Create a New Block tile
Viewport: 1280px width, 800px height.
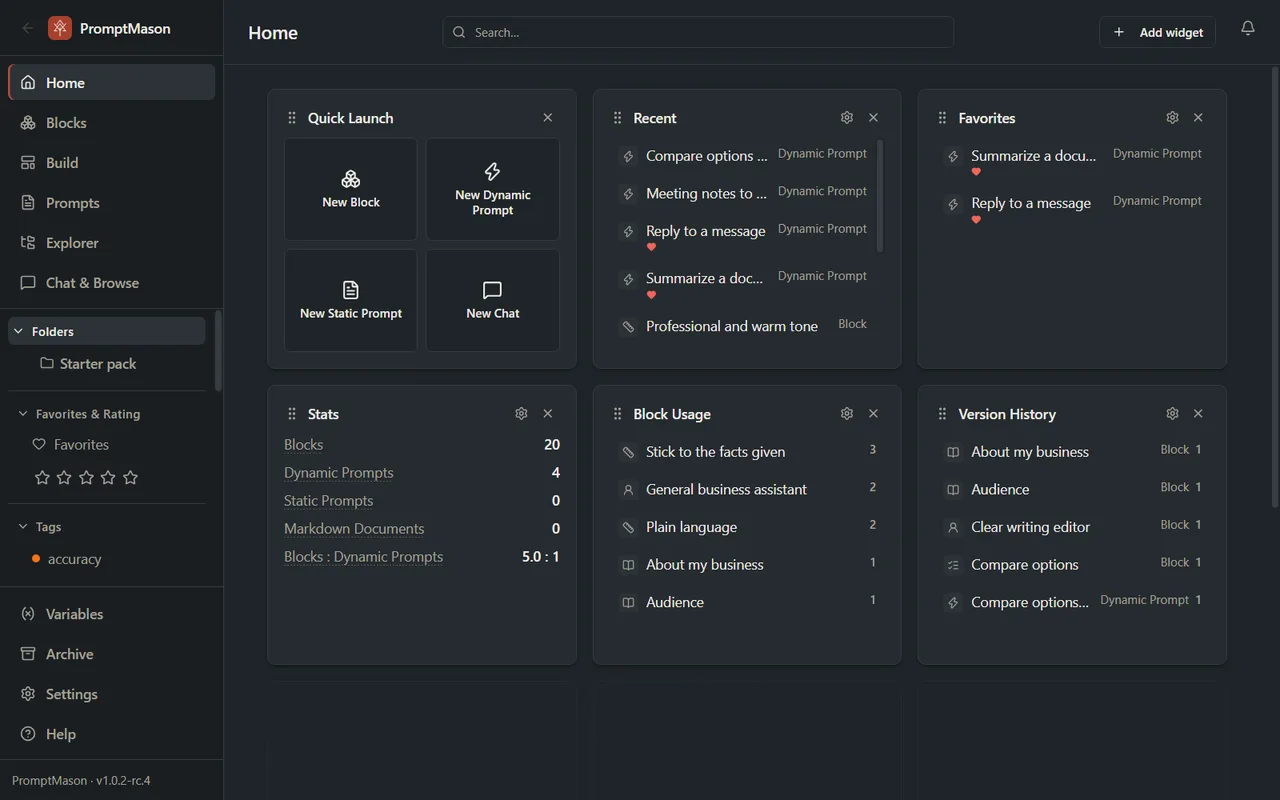(x=351, y=189)
